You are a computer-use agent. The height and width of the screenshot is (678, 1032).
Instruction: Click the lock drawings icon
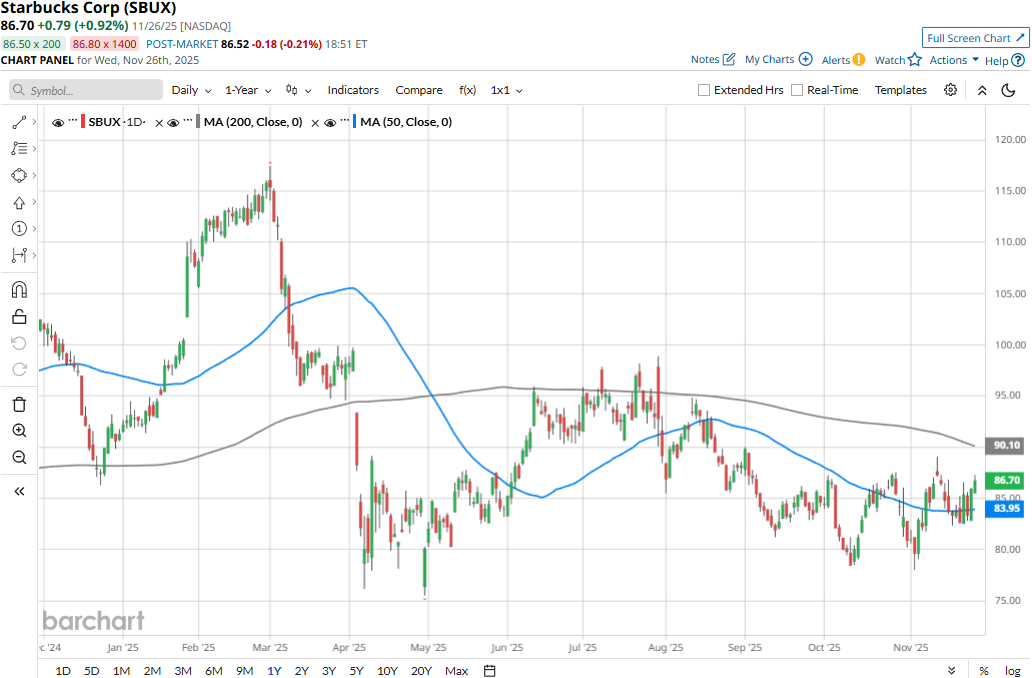click(19, 317)
